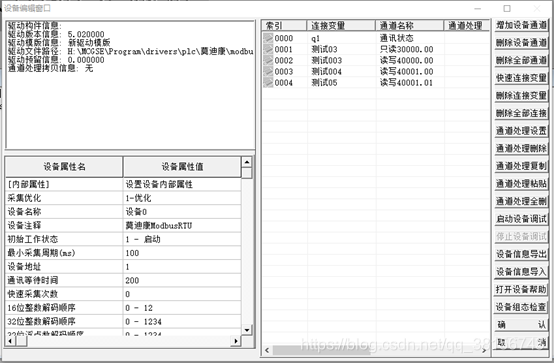Click the 驱动版本信息 line in the info box
Screen dimensions: 554x363
click(x=56, y=34)
